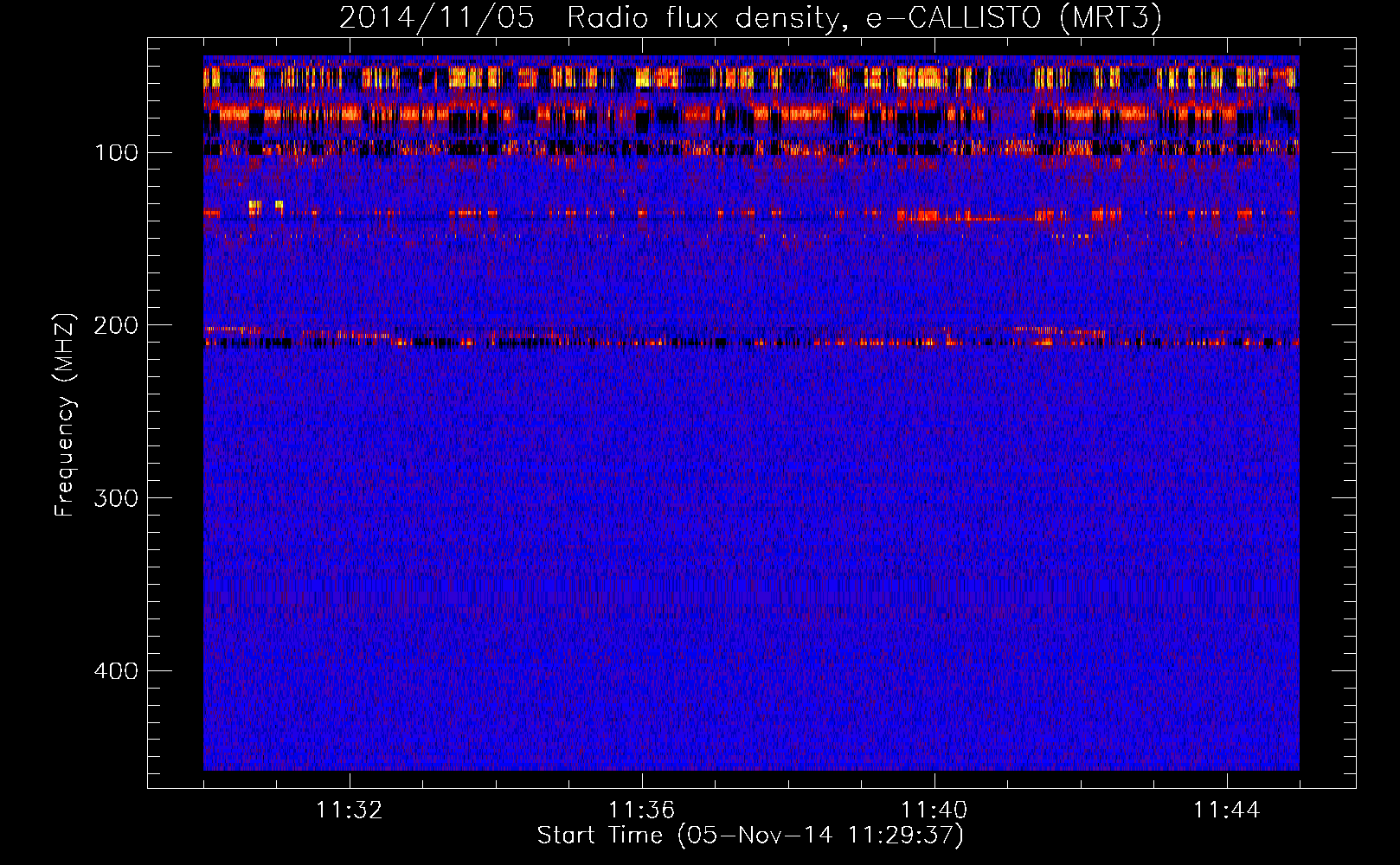The height and width of the screenshot is (865, 1400).
Task: Click the 11:36 time tick label
Action: [641, 811]
